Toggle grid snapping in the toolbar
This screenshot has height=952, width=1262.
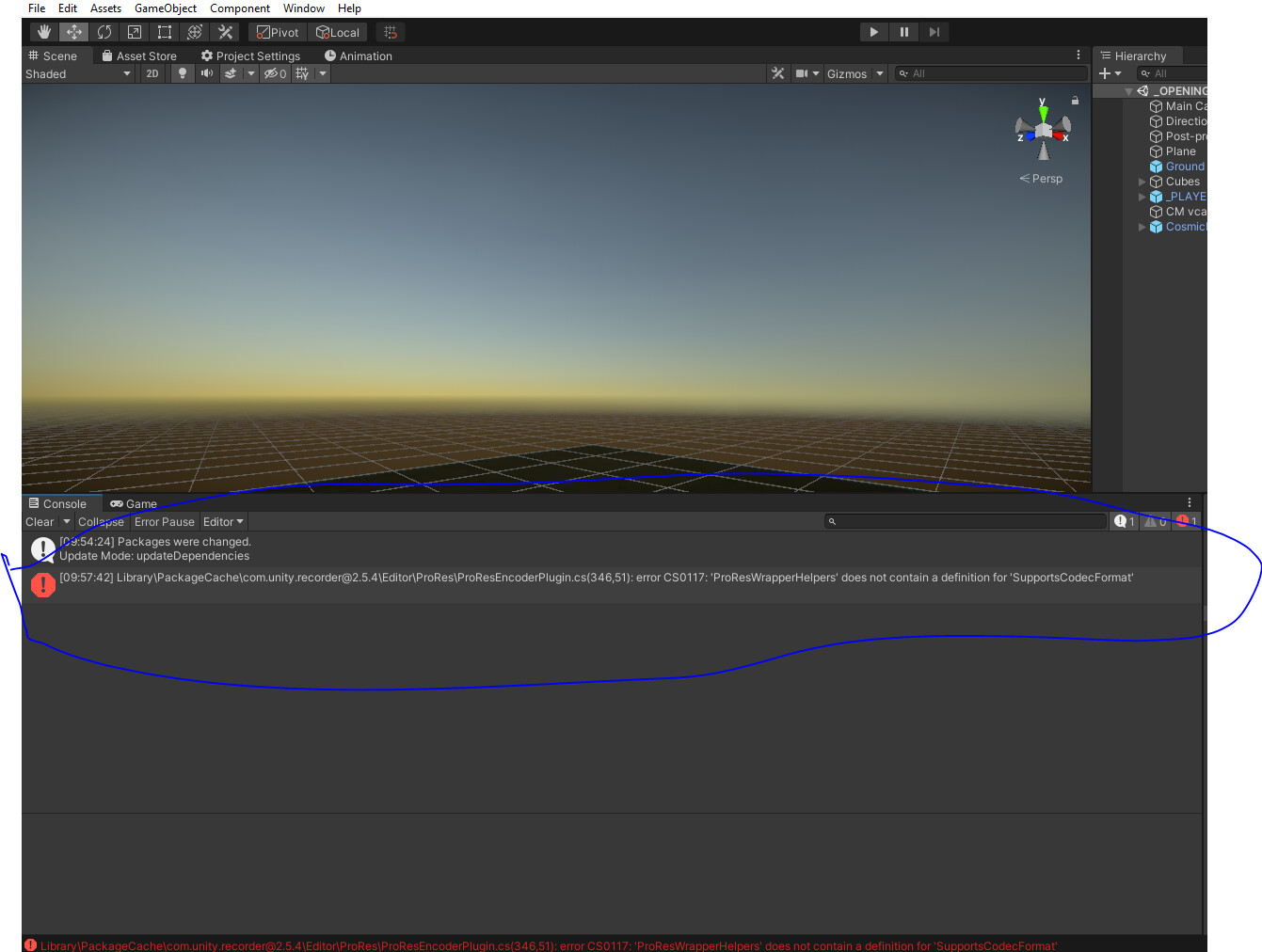click(391, 31)
